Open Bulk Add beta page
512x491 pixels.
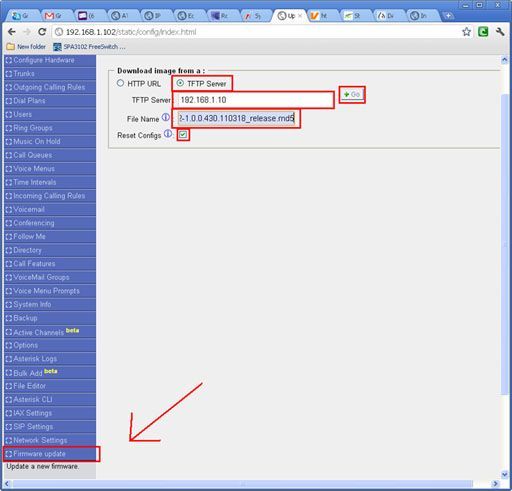(x=50, y=373)
